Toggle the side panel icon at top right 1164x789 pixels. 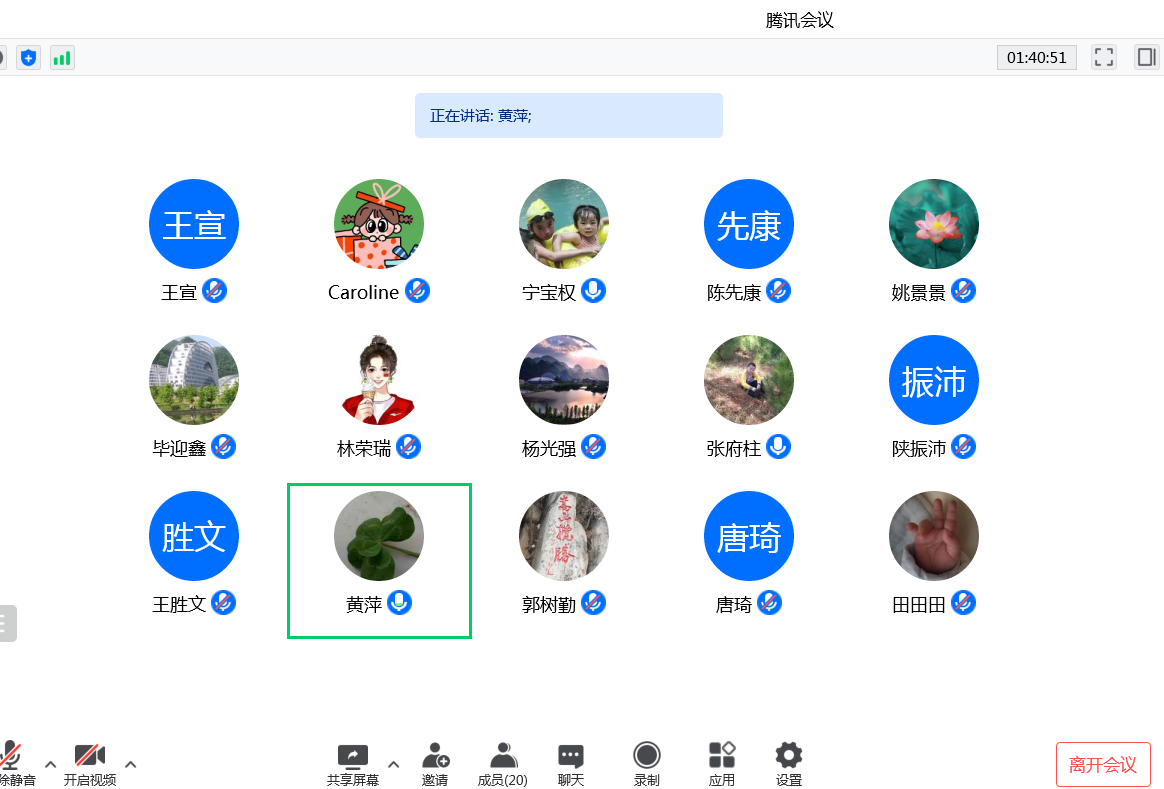click(x=1145, y=57)
